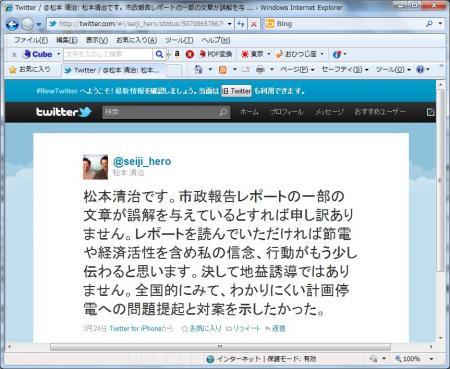Open the お気に入り(A) menu
This screenshot has height=369, width=450.
[x=136, y=40]
